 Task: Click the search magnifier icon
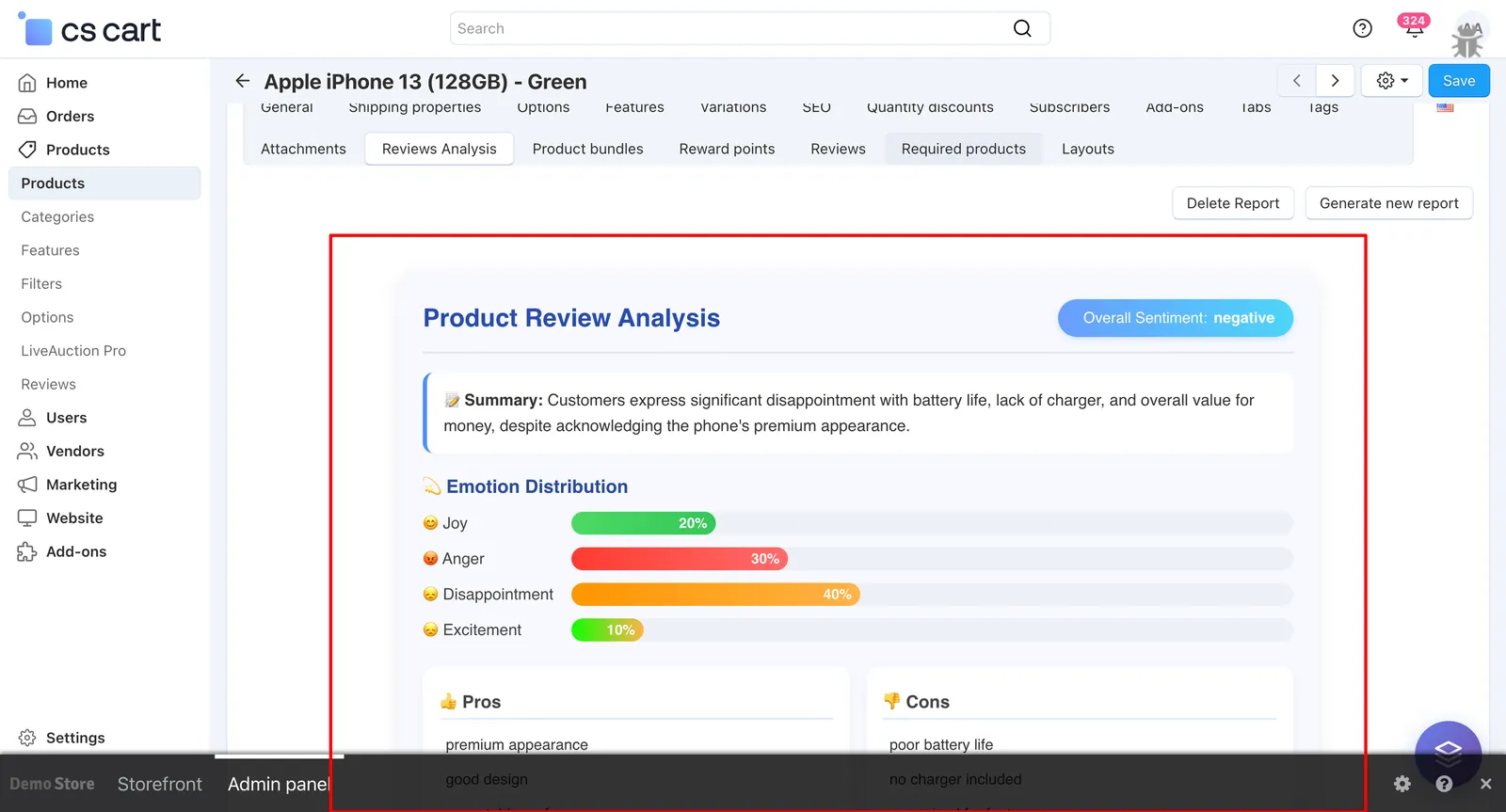point(1022,28)
